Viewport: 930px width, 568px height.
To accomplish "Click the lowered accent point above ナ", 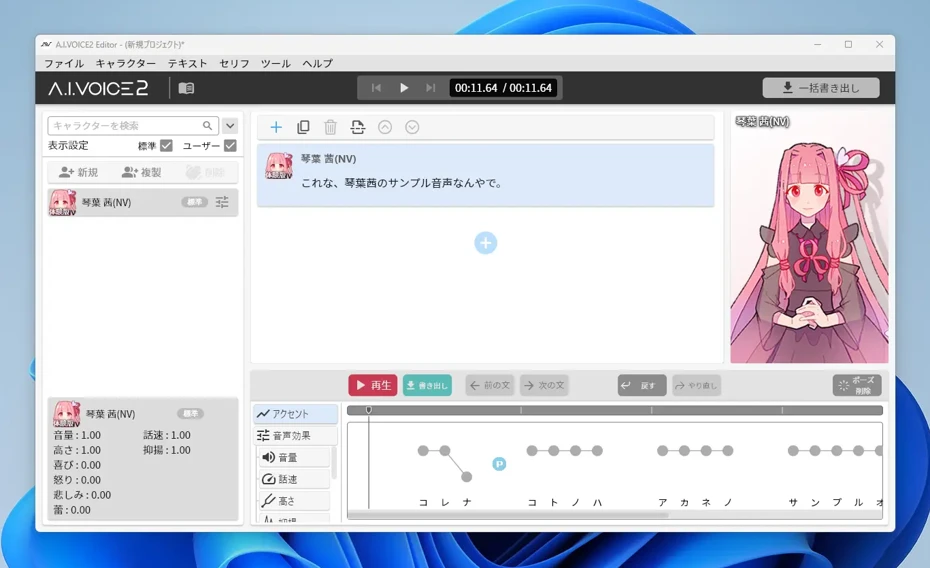I will pos(467,476).
